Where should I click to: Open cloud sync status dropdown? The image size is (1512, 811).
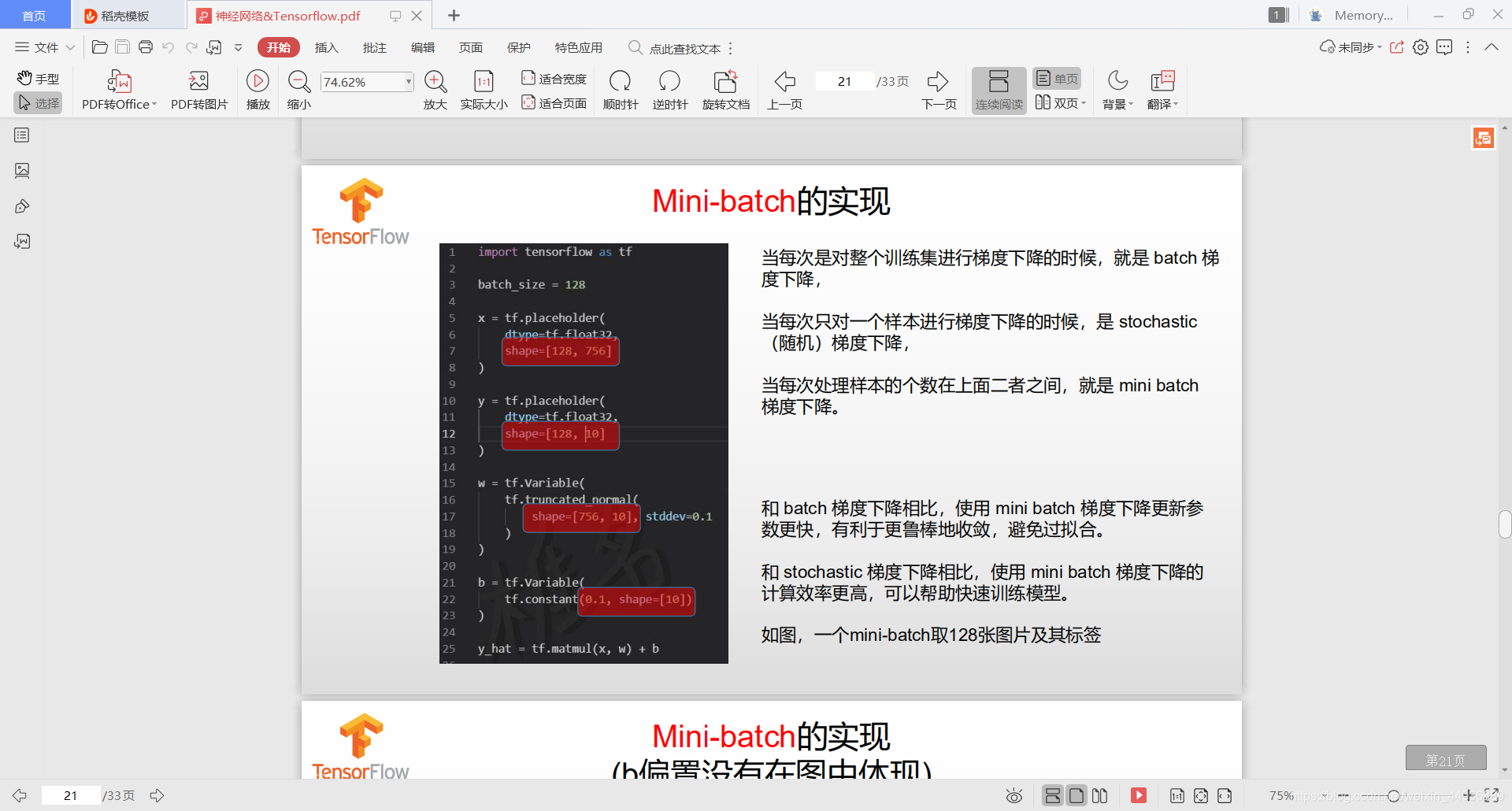click(1351, 47)
